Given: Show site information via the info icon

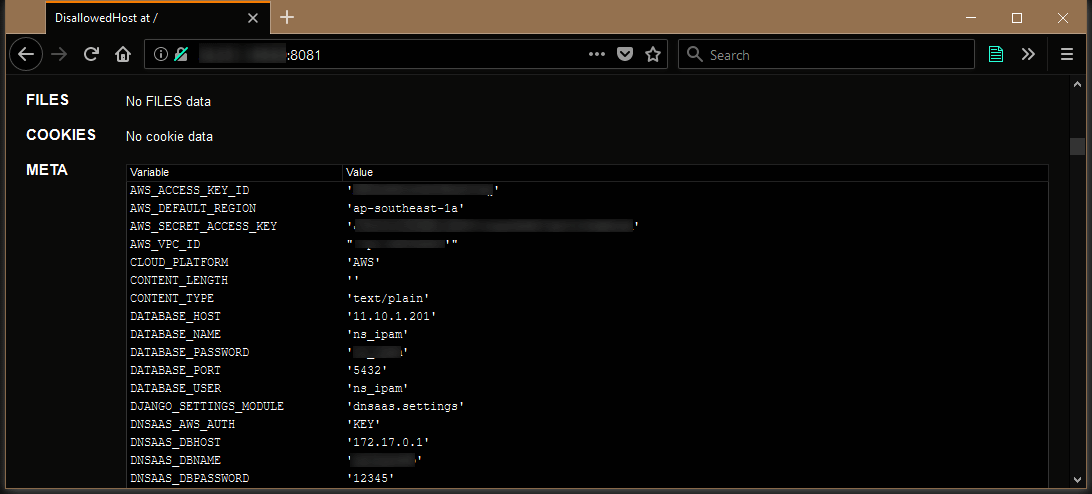Looking at the screenshot, I should pos(161,54).
